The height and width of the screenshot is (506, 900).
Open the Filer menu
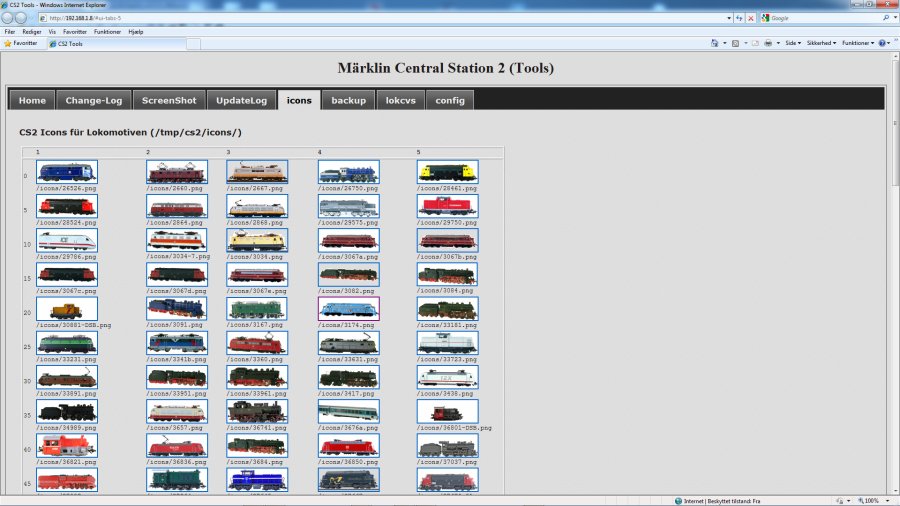click(x=10, y=32)
